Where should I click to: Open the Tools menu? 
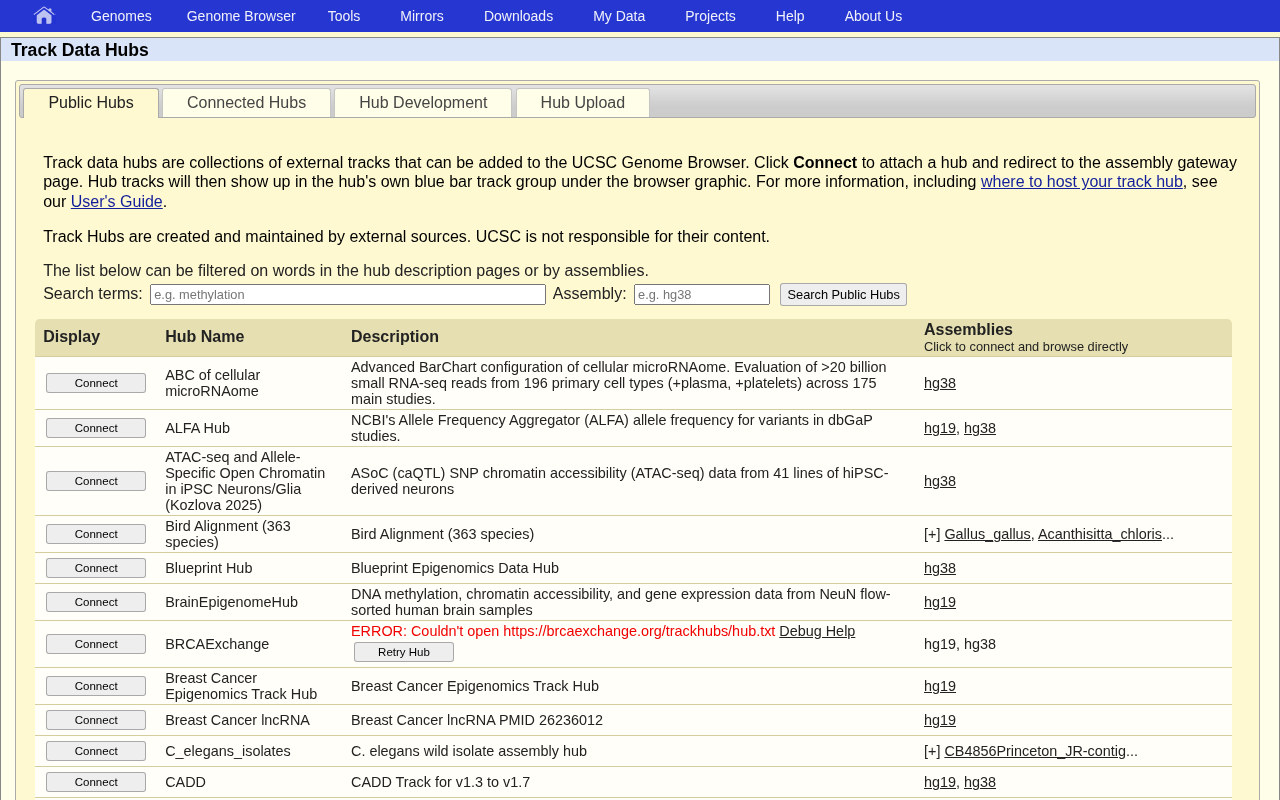click(344, 16)
